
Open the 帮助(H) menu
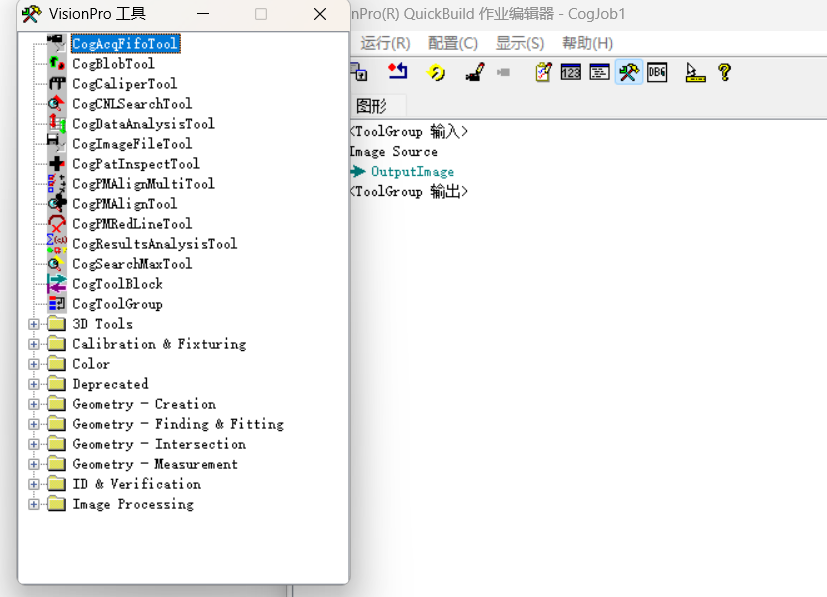(x=587, y=43)
